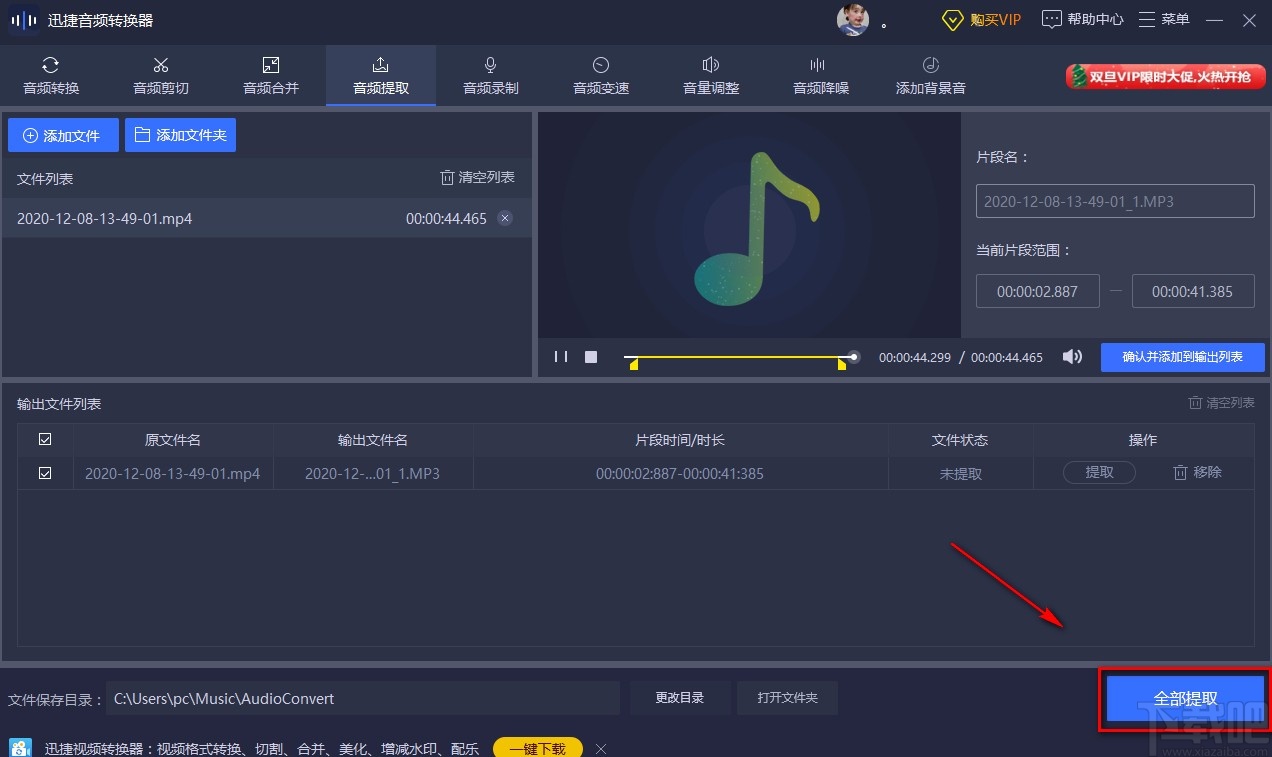Open the 音频剪切 (audio cut) tool
1272x757 pixels.
(160, 75)
